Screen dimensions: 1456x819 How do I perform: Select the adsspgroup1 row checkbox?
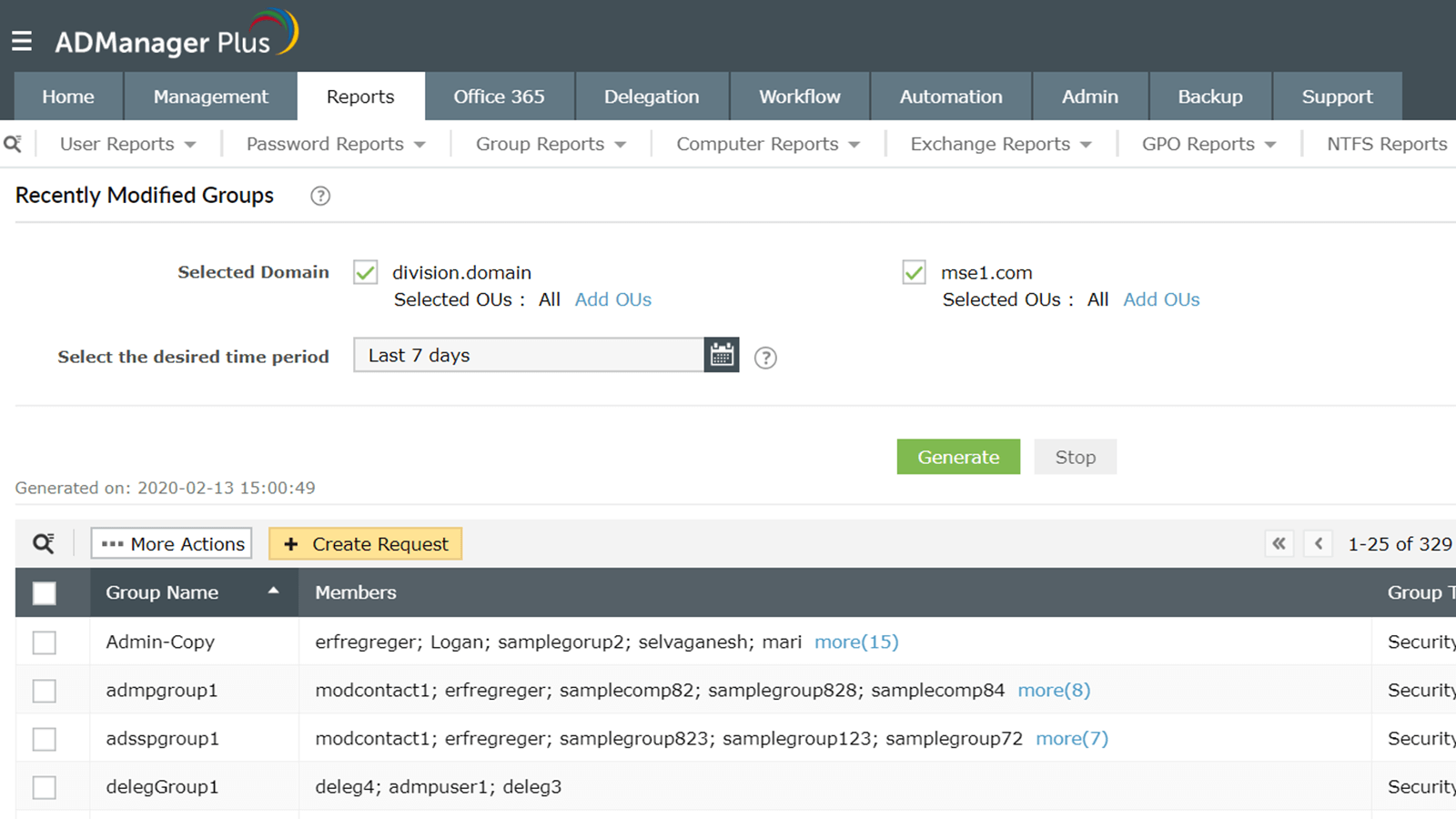coord(44,739)
